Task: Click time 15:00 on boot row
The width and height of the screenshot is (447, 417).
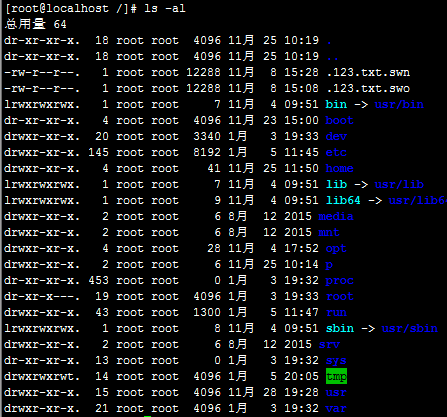Action: pos(301,120)
